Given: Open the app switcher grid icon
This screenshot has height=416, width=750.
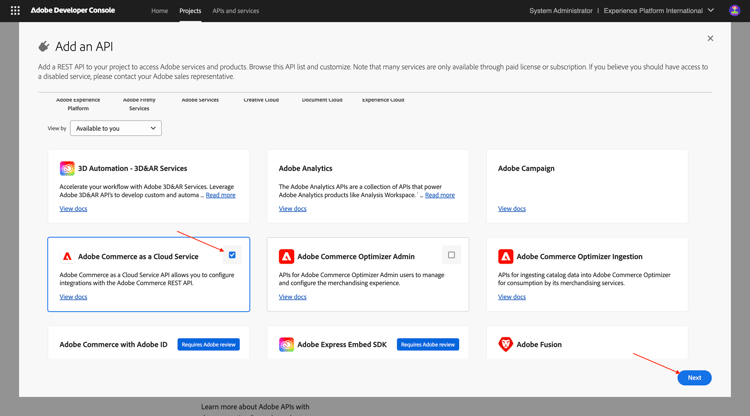Looking at the screenshot, I should 15,11.
